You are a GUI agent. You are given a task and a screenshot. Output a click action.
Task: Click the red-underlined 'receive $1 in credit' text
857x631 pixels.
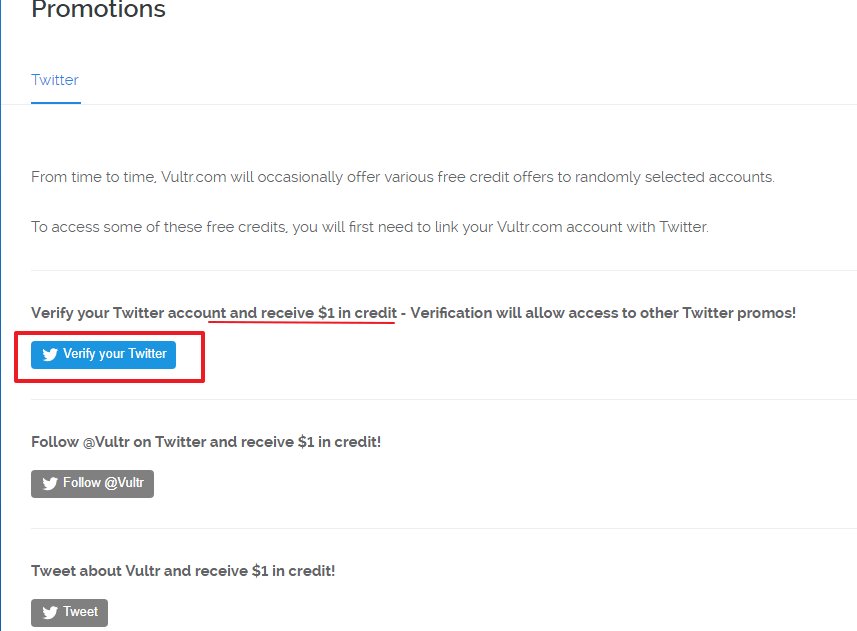pos(328,313)
